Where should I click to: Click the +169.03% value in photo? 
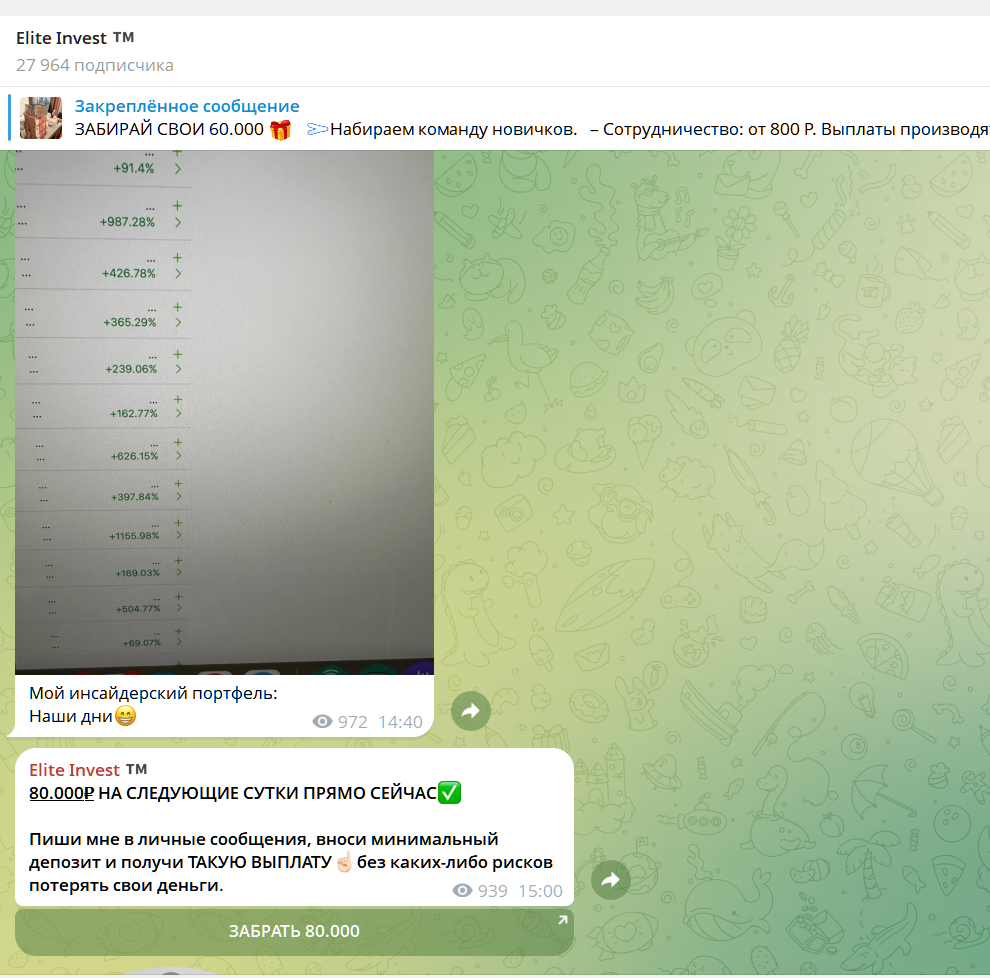(138, 573)
